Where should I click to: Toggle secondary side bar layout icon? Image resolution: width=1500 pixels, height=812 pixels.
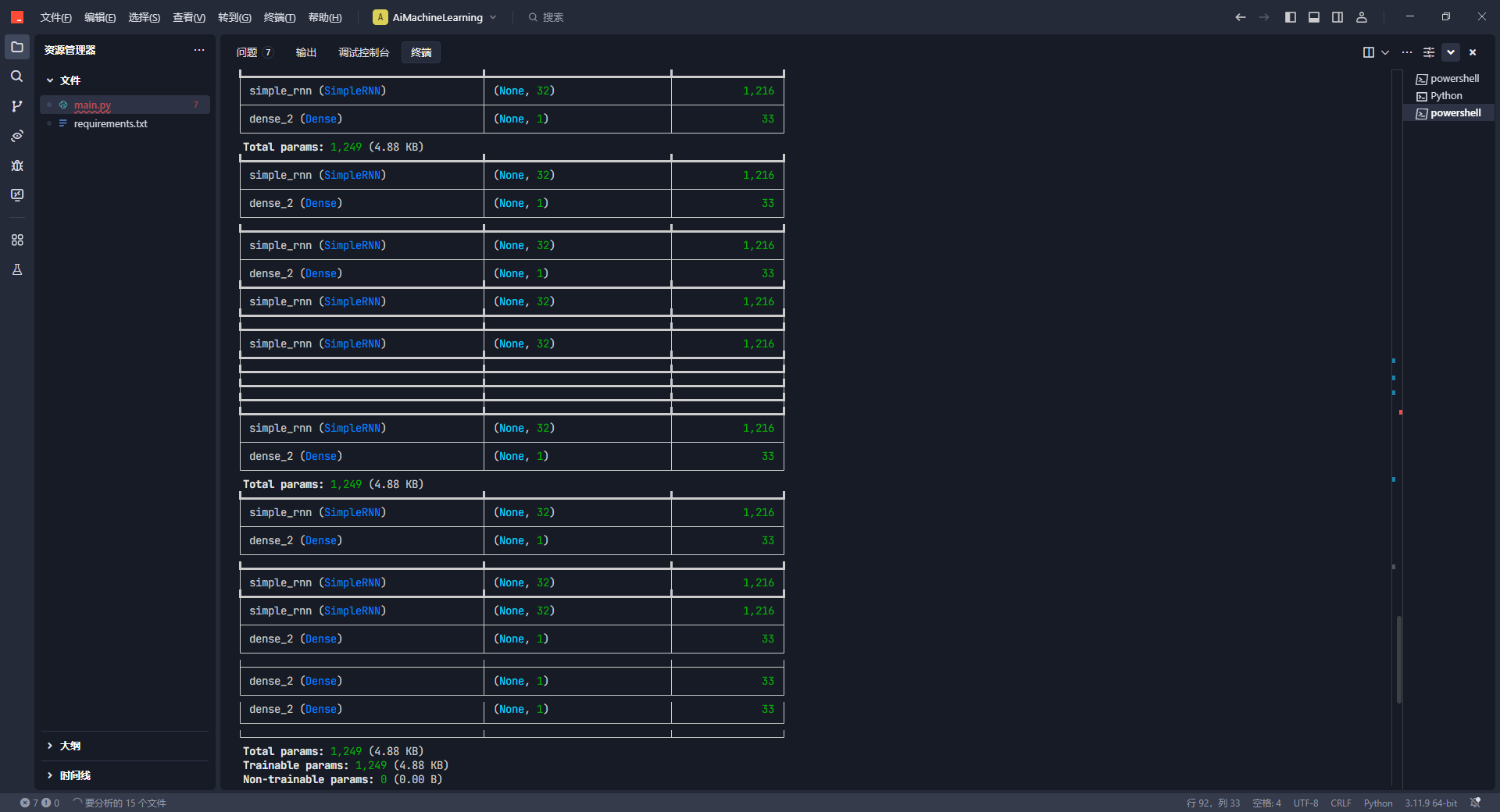point(1337,17)
